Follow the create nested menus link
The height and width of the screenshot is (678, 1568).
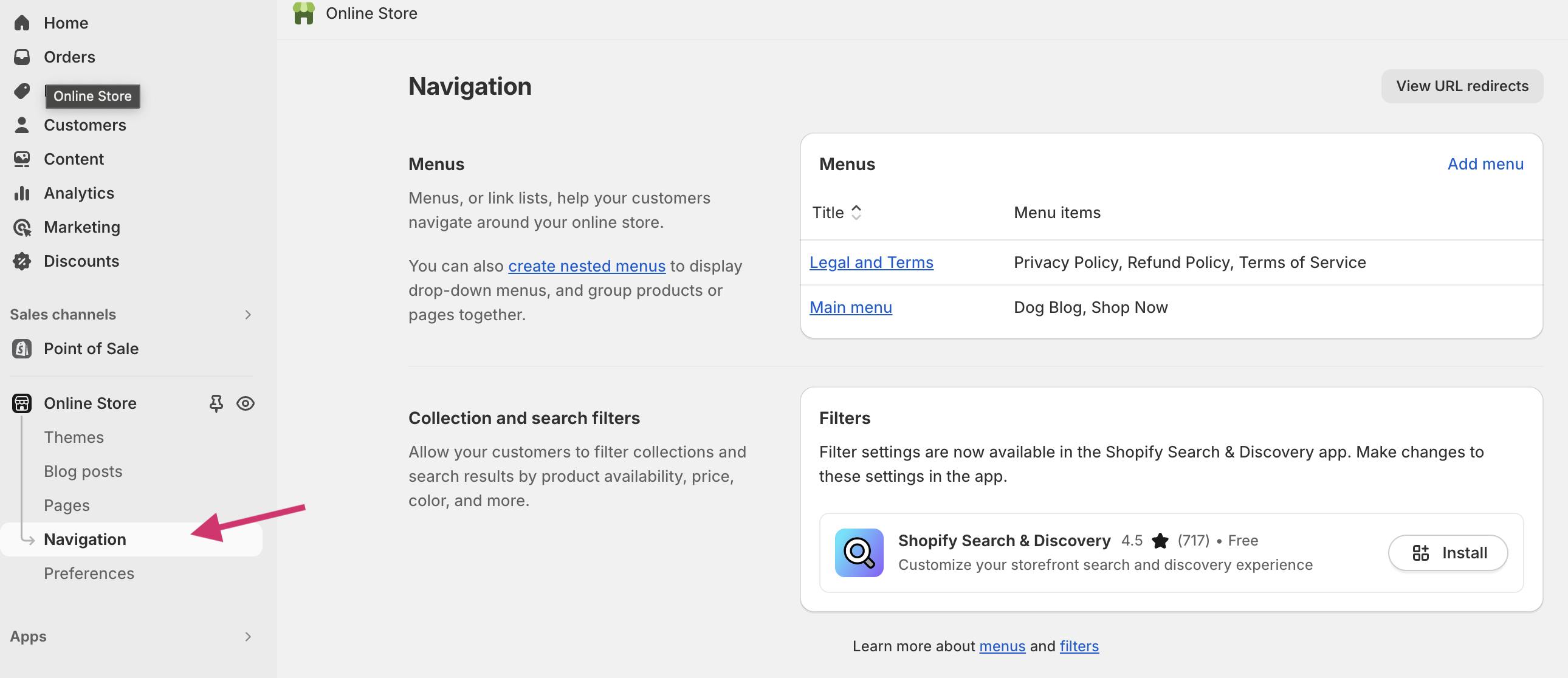(586, 267)
